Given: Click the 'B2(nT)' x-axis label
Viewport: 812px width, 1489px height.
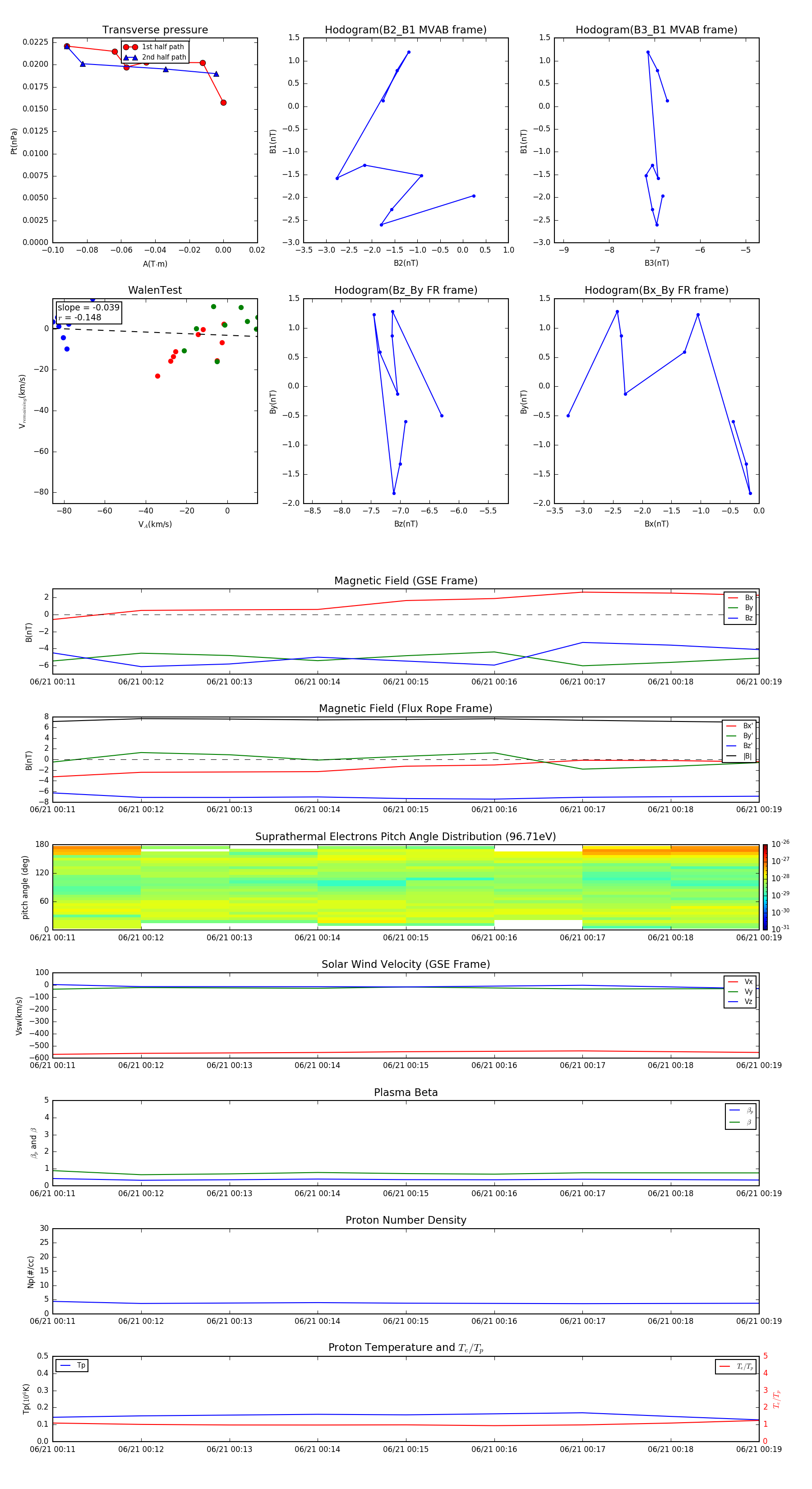Looking at the screenshot, I should click(406, 263).
